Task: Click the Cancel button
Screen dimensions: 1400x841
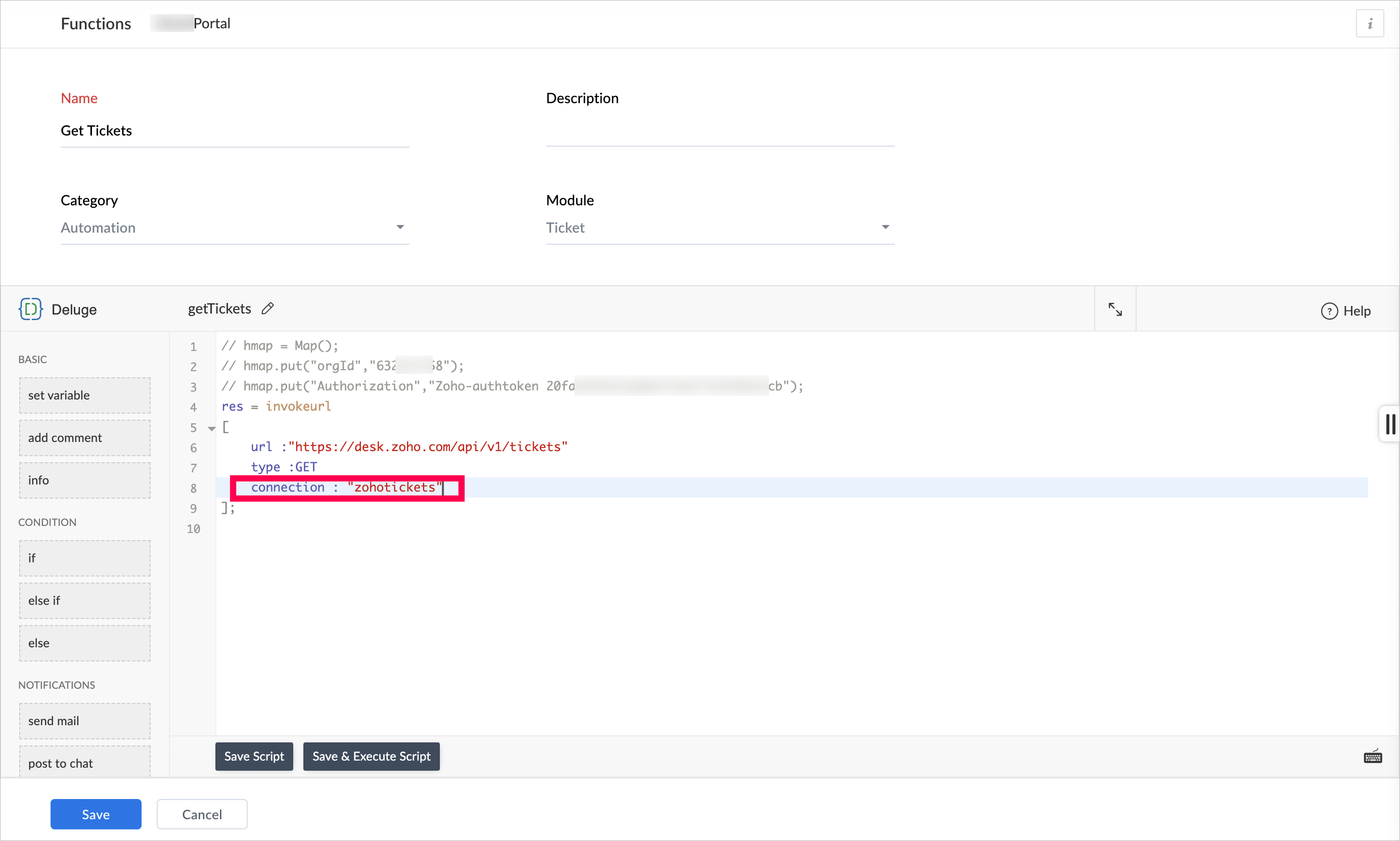Action: pos(202,814)
